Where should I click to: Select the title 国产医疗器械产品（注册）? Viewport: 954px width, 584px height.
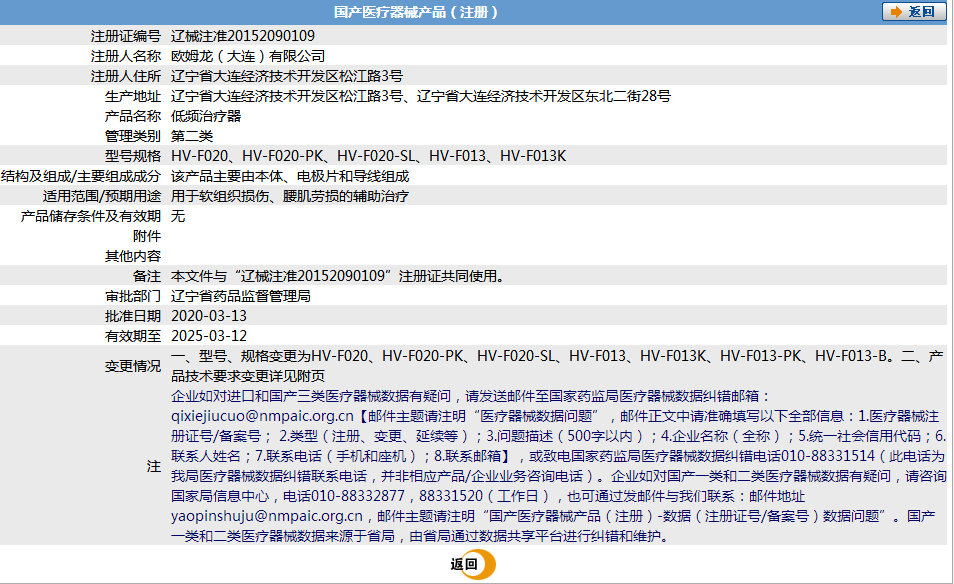pos(416,12)
